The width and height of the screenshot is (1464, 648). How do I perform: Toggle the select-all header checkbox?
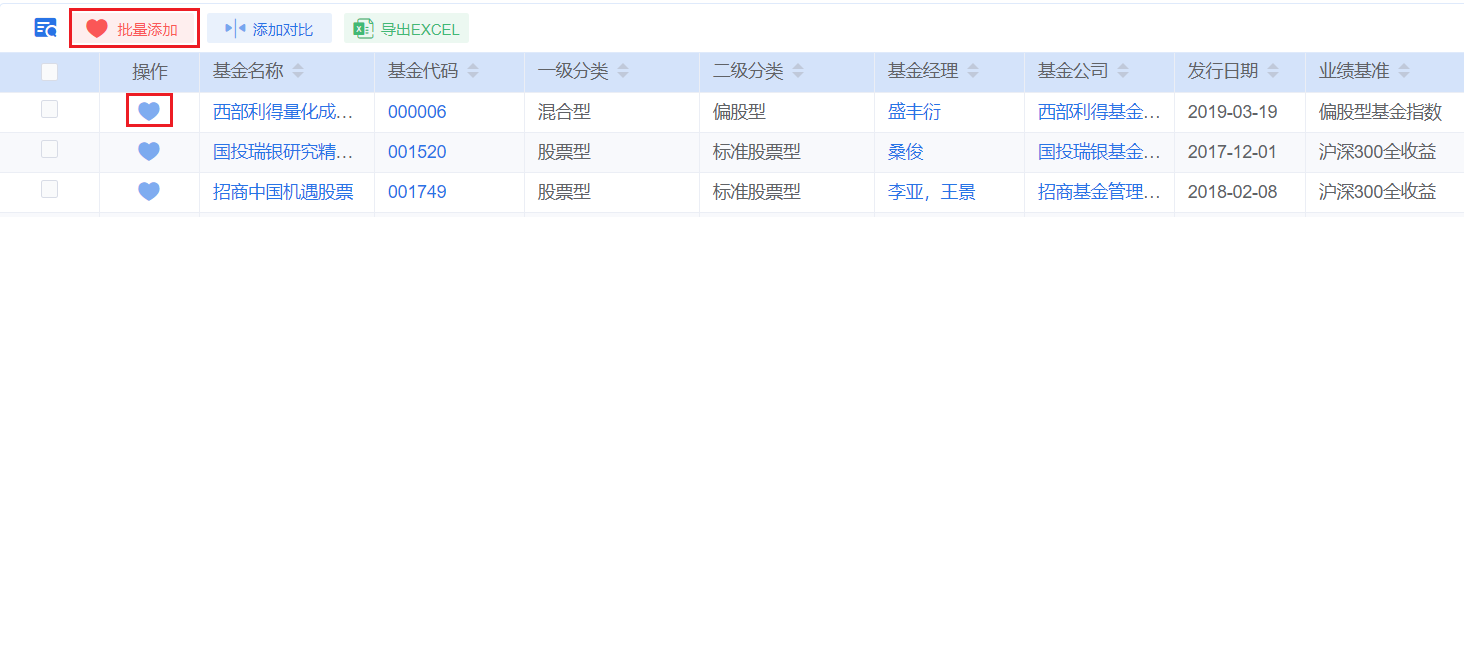click(x=49, y=71)
